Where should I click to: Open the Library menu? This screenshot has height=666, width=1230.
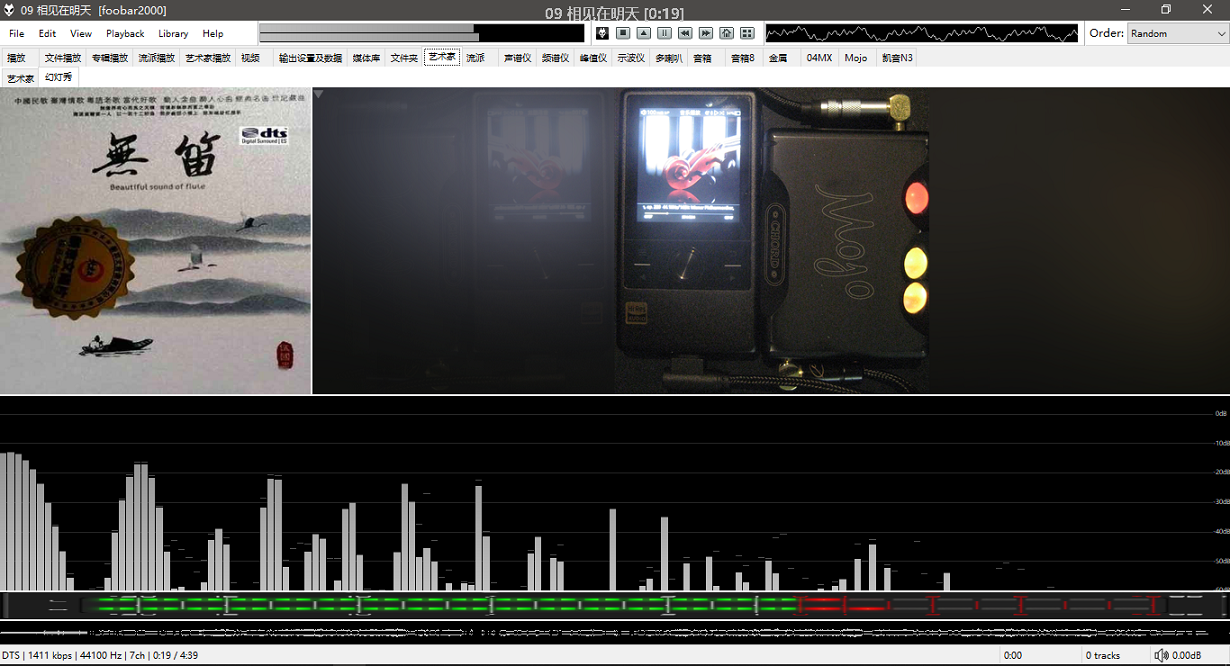173,34
